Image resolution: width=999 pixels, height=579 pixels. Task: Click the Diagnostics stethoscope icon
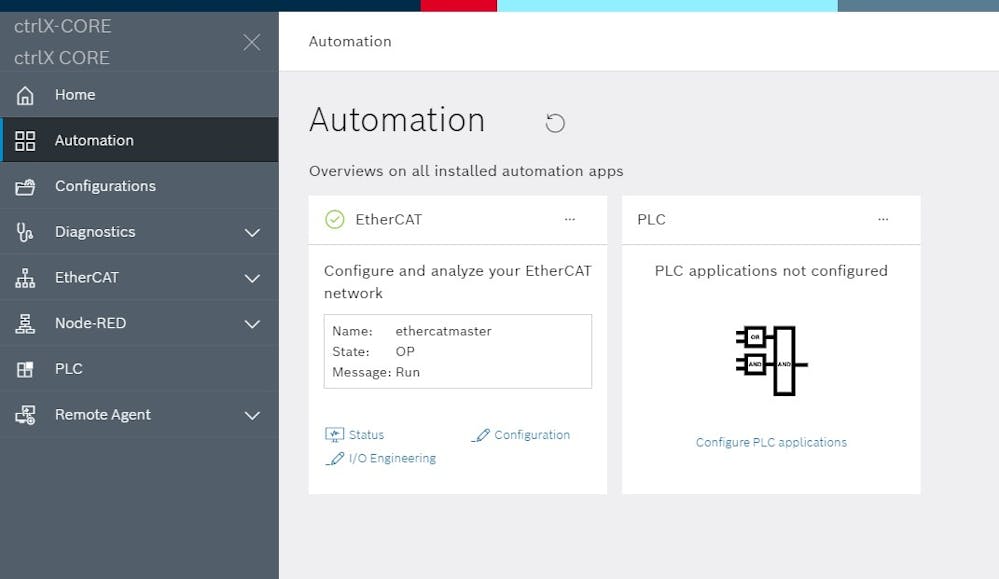(25, 232)
